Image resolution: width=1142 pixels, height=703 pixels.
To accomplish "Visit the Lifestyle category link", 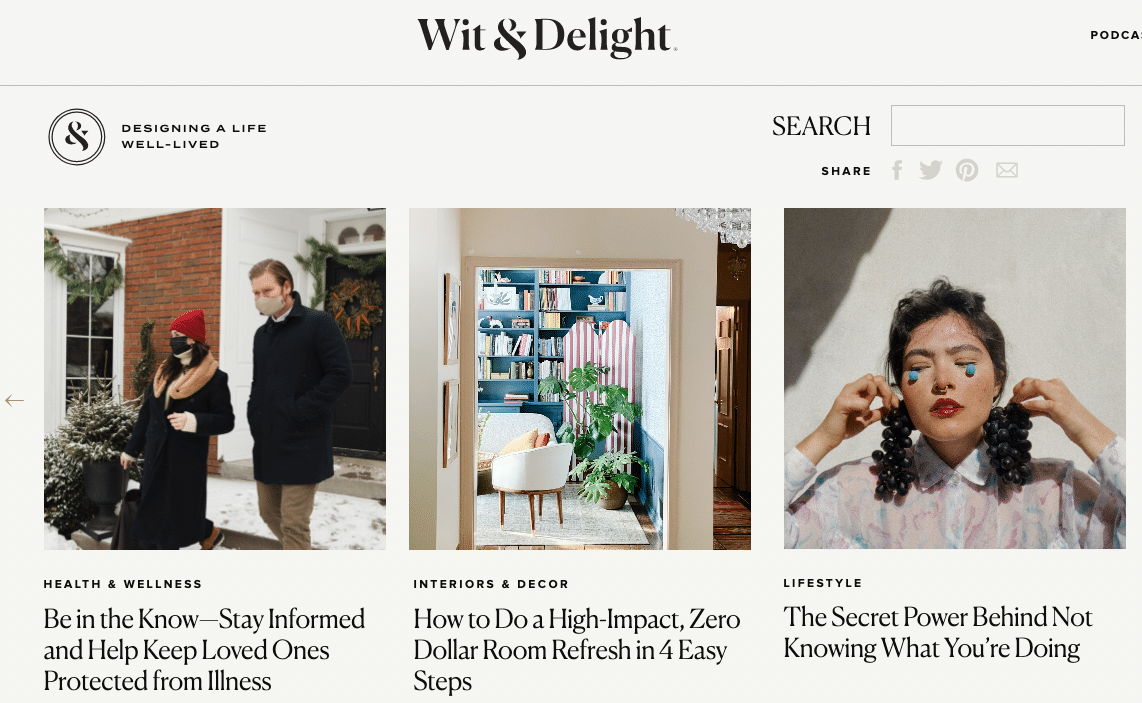I will coord(822,583).
